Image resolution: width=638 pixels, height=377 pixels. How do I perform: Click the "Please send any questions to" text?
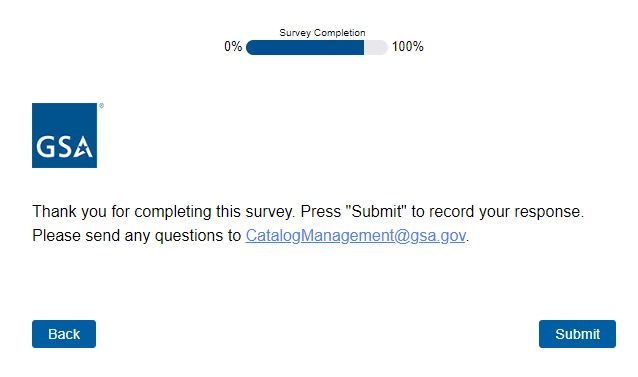click(137, 236)
